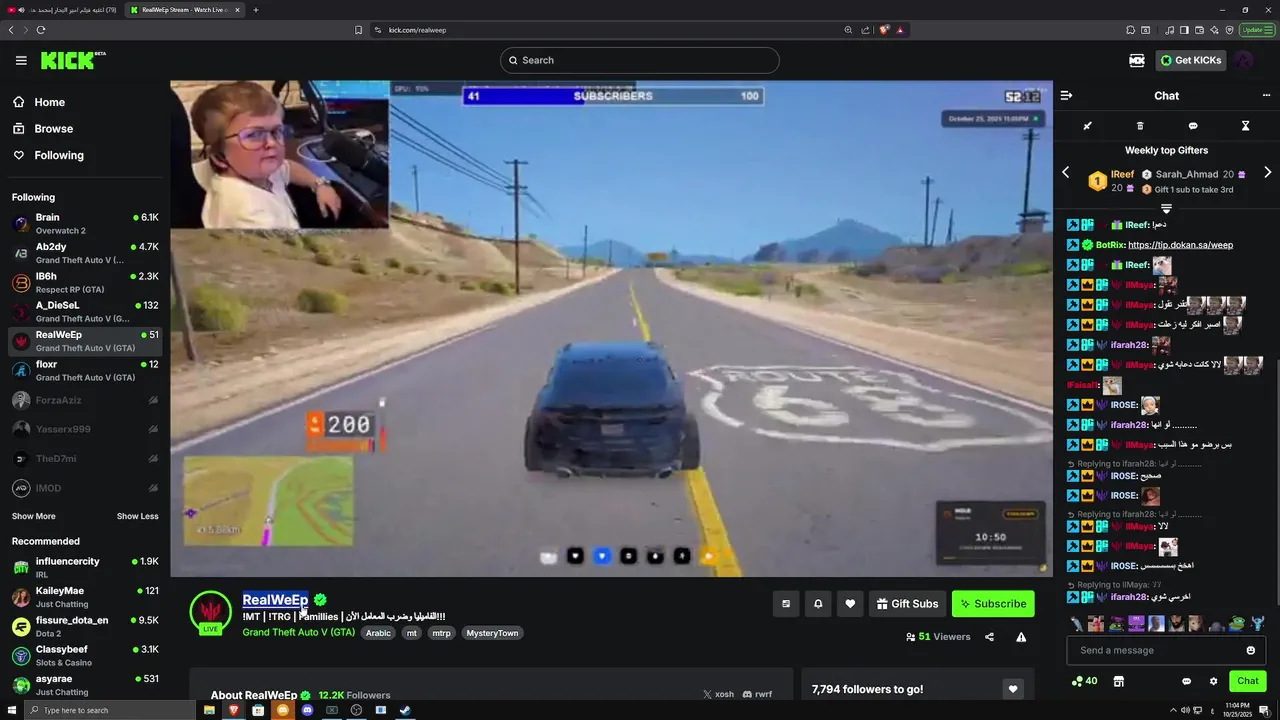Click the heart in the followers goal card
The image size is (1280, 720).
click(x=1013, y=689)
